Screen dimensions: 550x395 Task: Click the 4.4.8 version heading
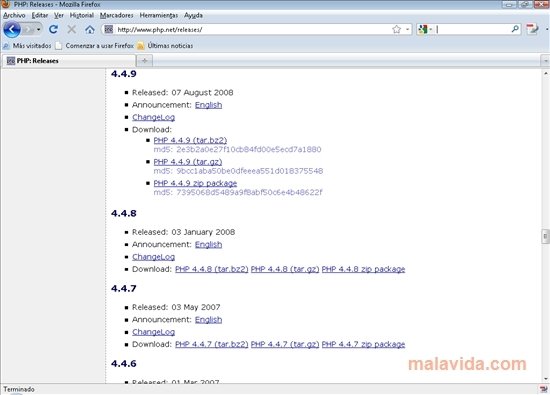click(x=123, y=213)
